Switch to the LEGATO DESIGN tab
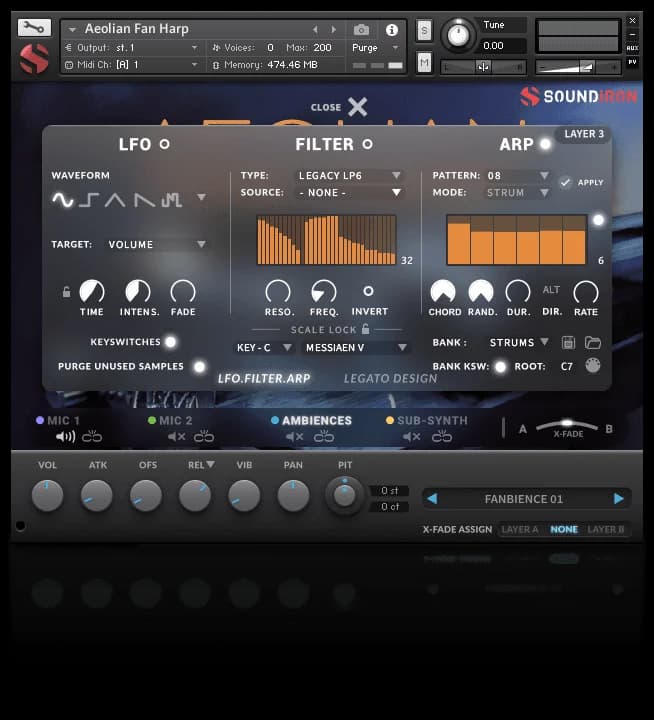Image resolution: width=654 pixels, height=720 pixels. pyautogui.click(x=390, y=379)
